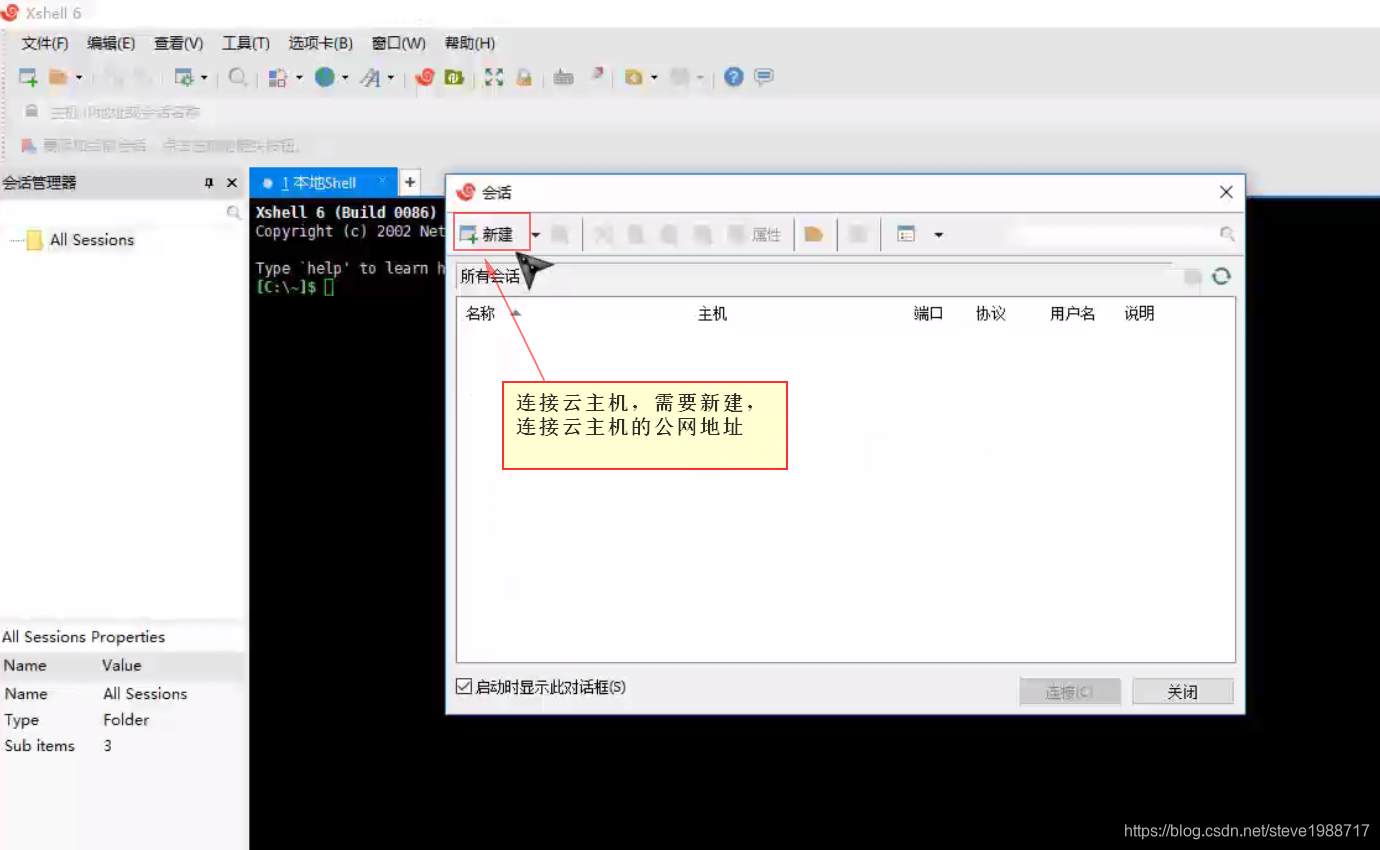Image resolution: width=1380 pixels, height=850 pixels.
Task: Click the Sub items value 3
Action: 108,746
